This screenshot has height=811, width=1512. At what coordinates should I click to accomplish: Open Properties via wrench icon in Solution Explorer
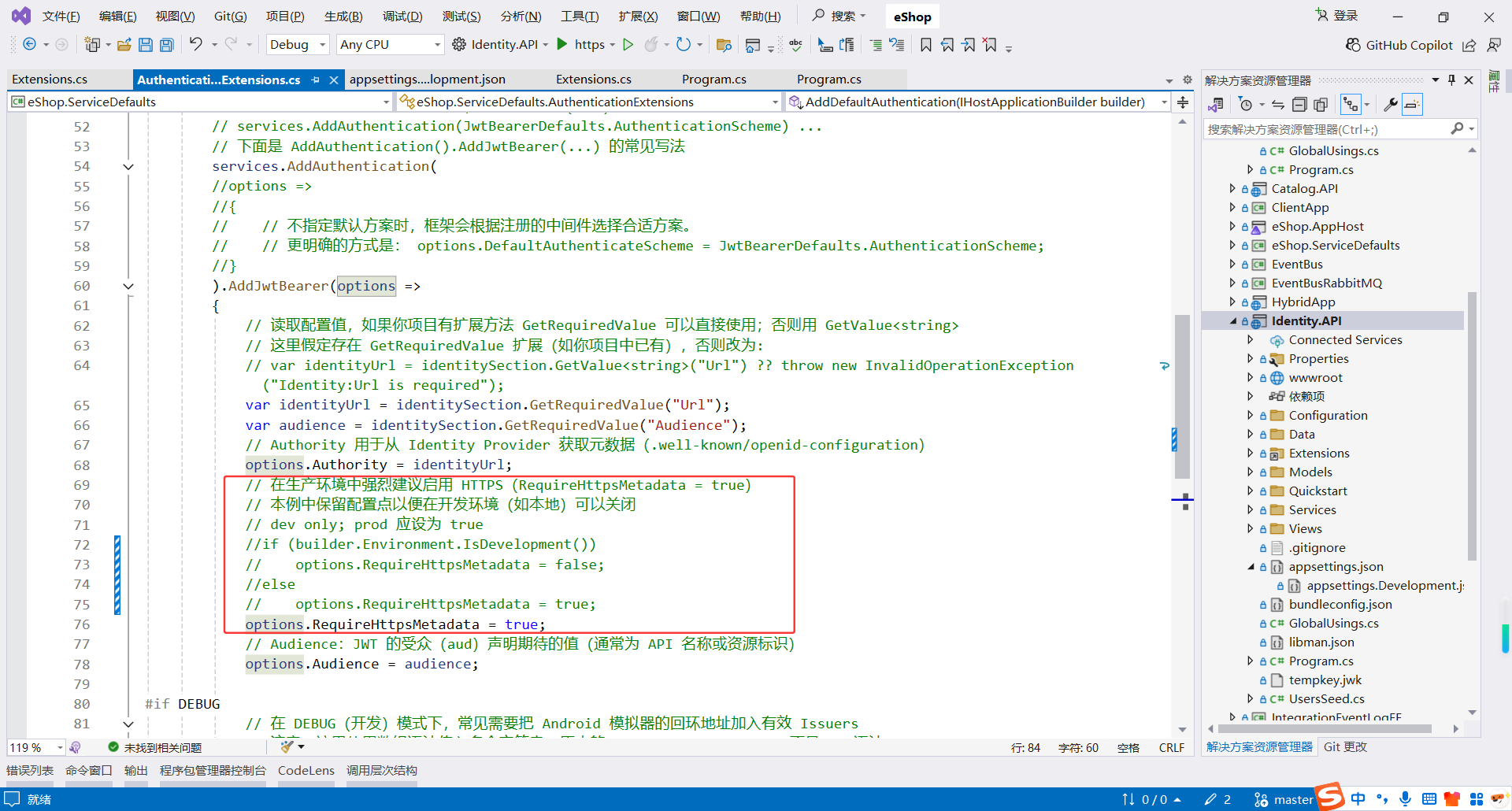(x=1392, y=104)
